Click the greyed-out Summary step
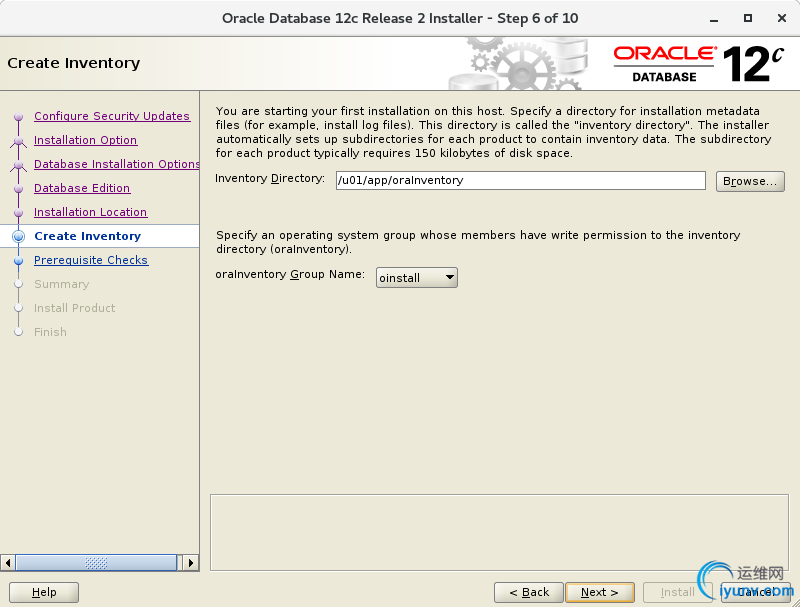Screen dimensions: 800x607 [x=61, y=284]
